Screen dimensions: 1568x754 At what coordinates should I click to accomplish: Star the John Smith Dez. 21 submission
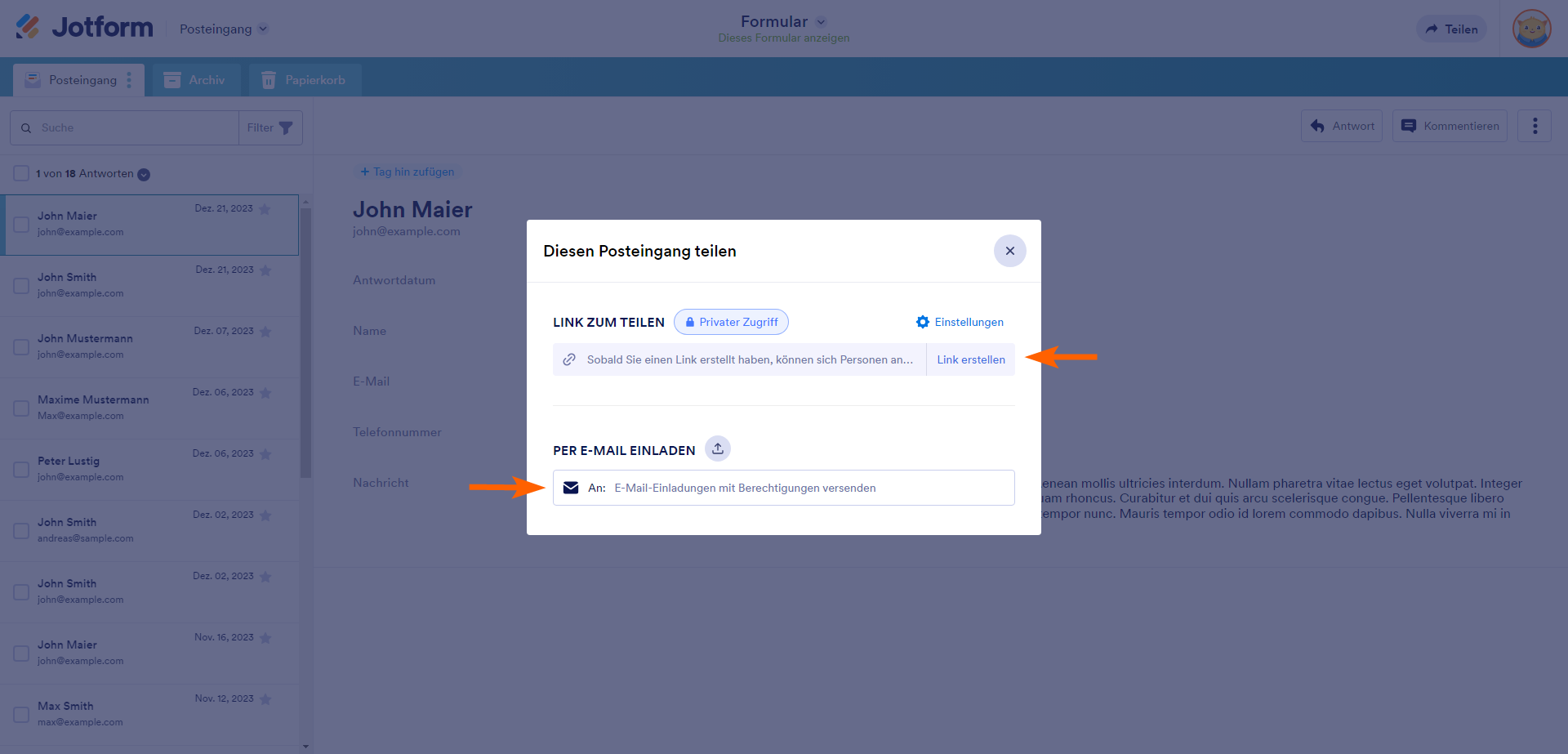pyautogui.click(x=265, y=270)
